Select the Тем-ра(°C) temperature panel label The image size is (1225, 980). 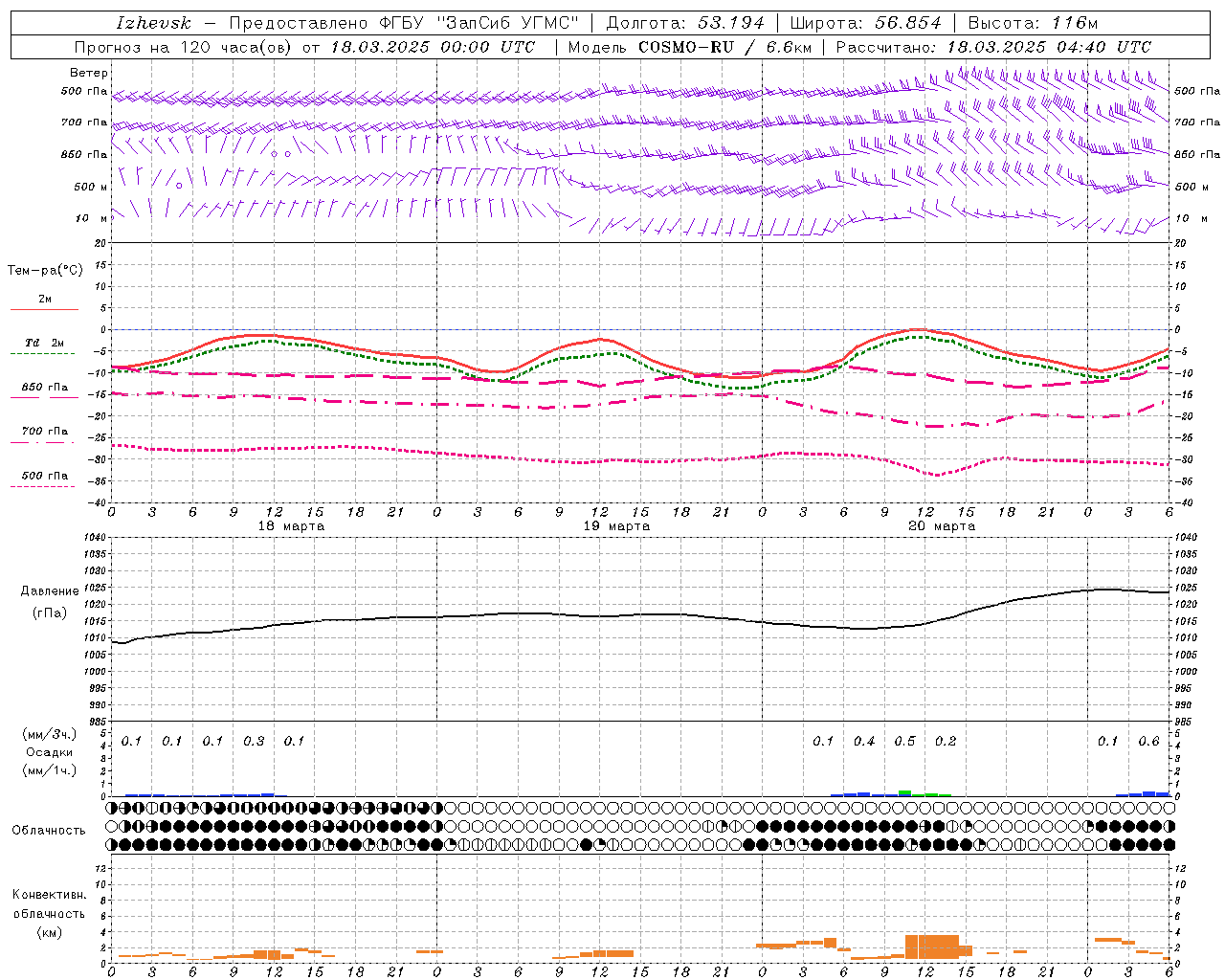pyautogui.click(x=45, y=271)
